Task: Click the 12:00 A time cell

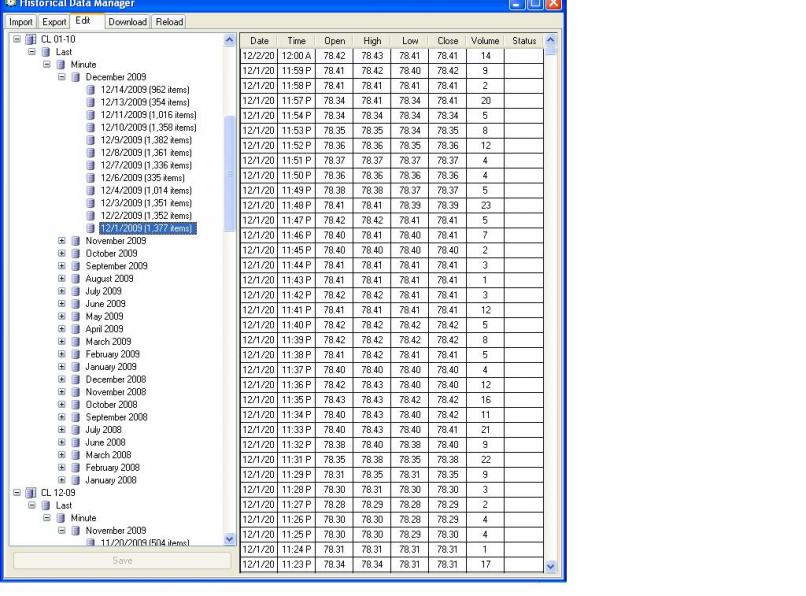Action: pyautogui.click(x=297, y=56)
